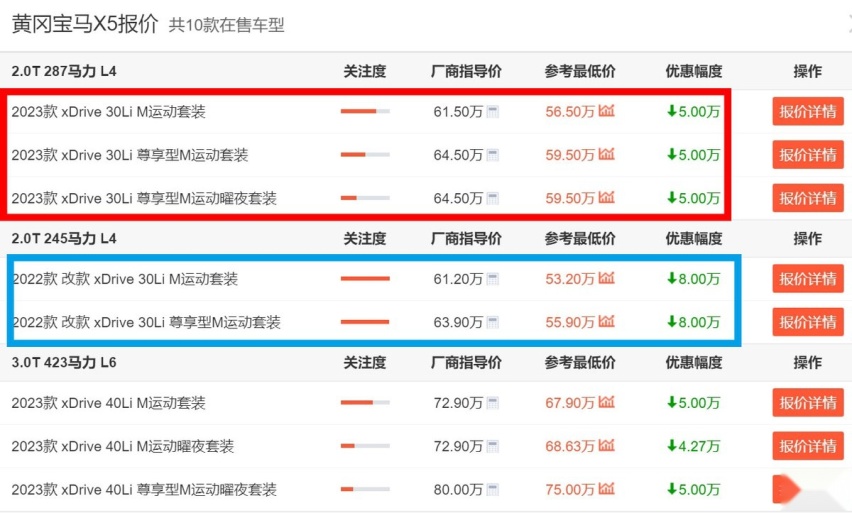Click the 67.90万 lowest price
Viewport: 852px width, 513px height.
(x=570, y=403)
